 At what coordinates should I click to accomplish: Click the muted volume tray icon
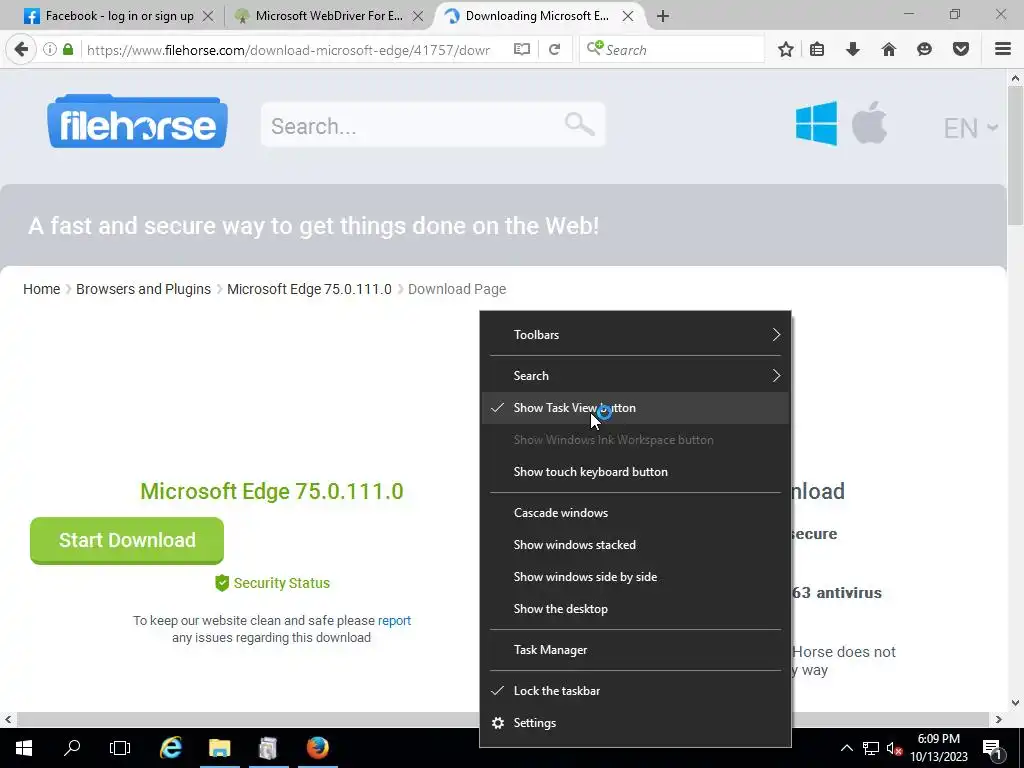pos(894,748)
